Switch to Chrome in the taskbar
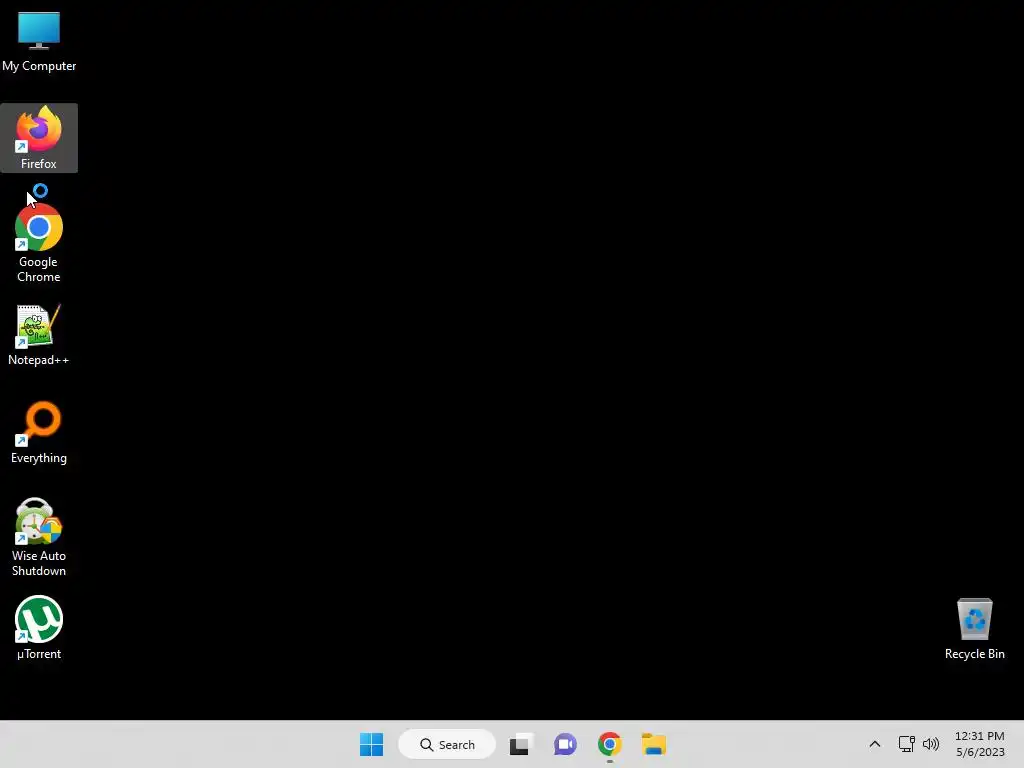 [x=609, y=744]
